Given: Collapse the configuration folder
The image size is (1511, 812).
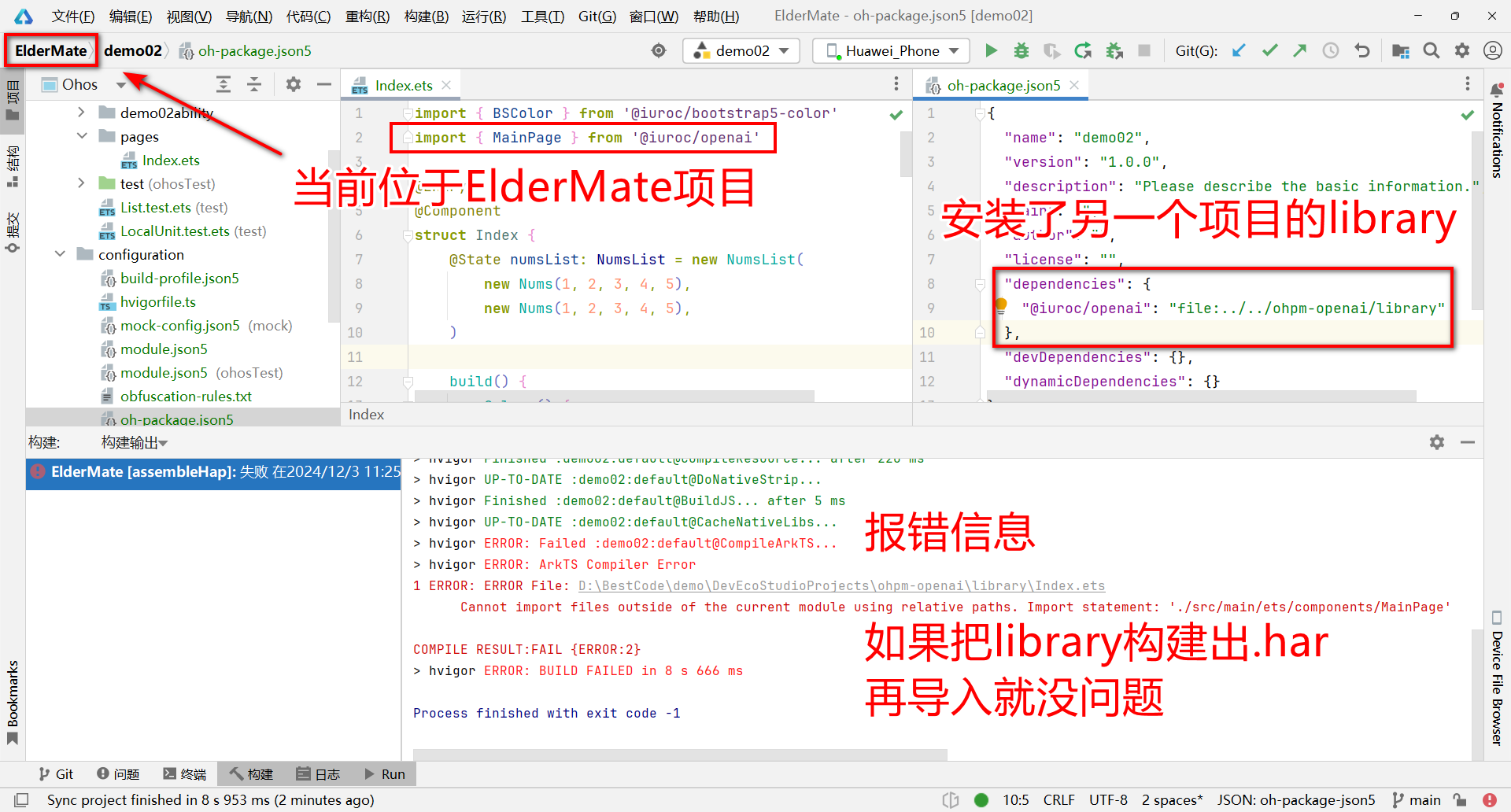Looking at the screenshot, I should [60, 254].
